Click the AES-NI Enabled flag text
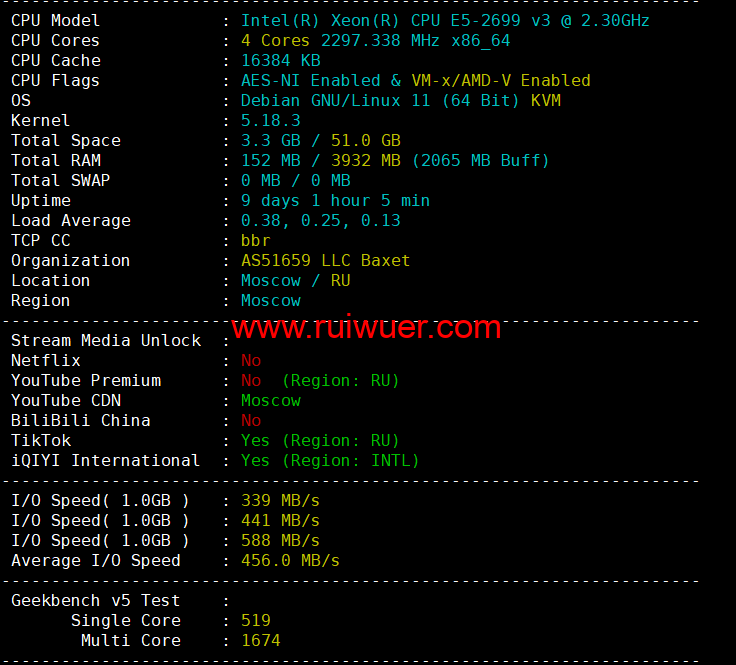Image resolution: width=736 pixels, height=665 pixels. point(310,81)
